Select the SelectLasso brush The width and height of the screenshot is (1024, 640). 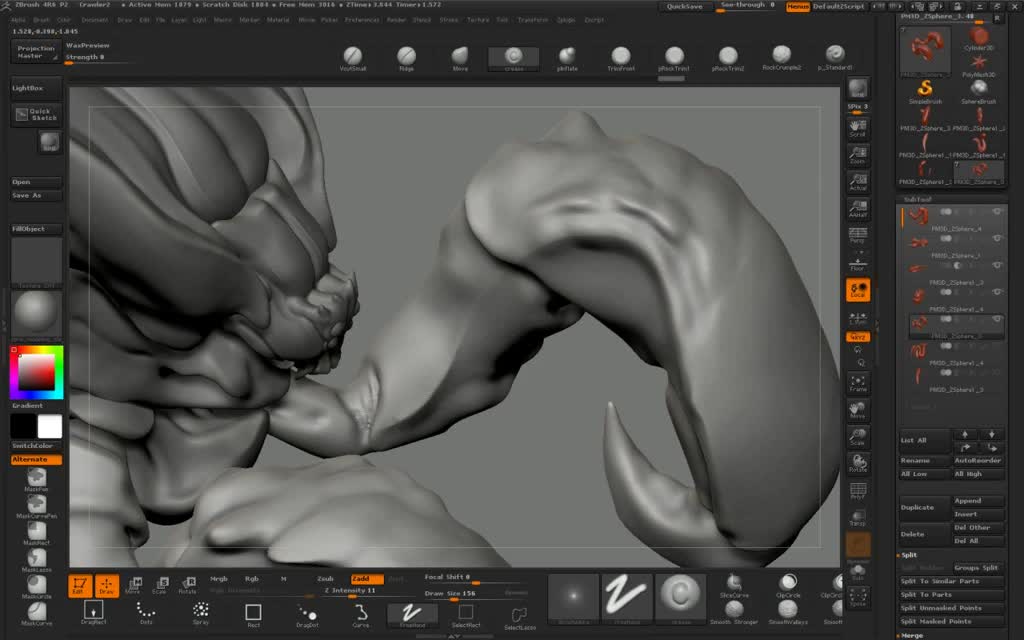point(520,616)
